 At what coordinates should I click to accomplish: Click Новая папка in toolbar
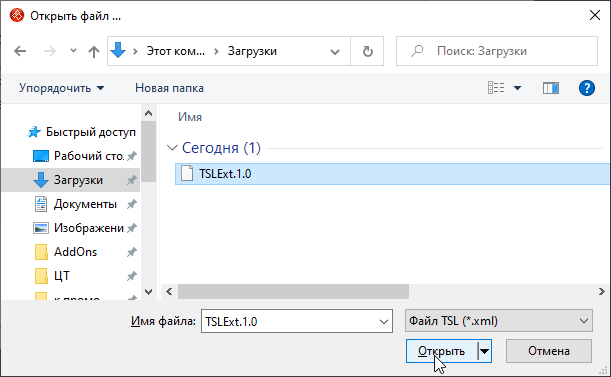tap(169, 88)
